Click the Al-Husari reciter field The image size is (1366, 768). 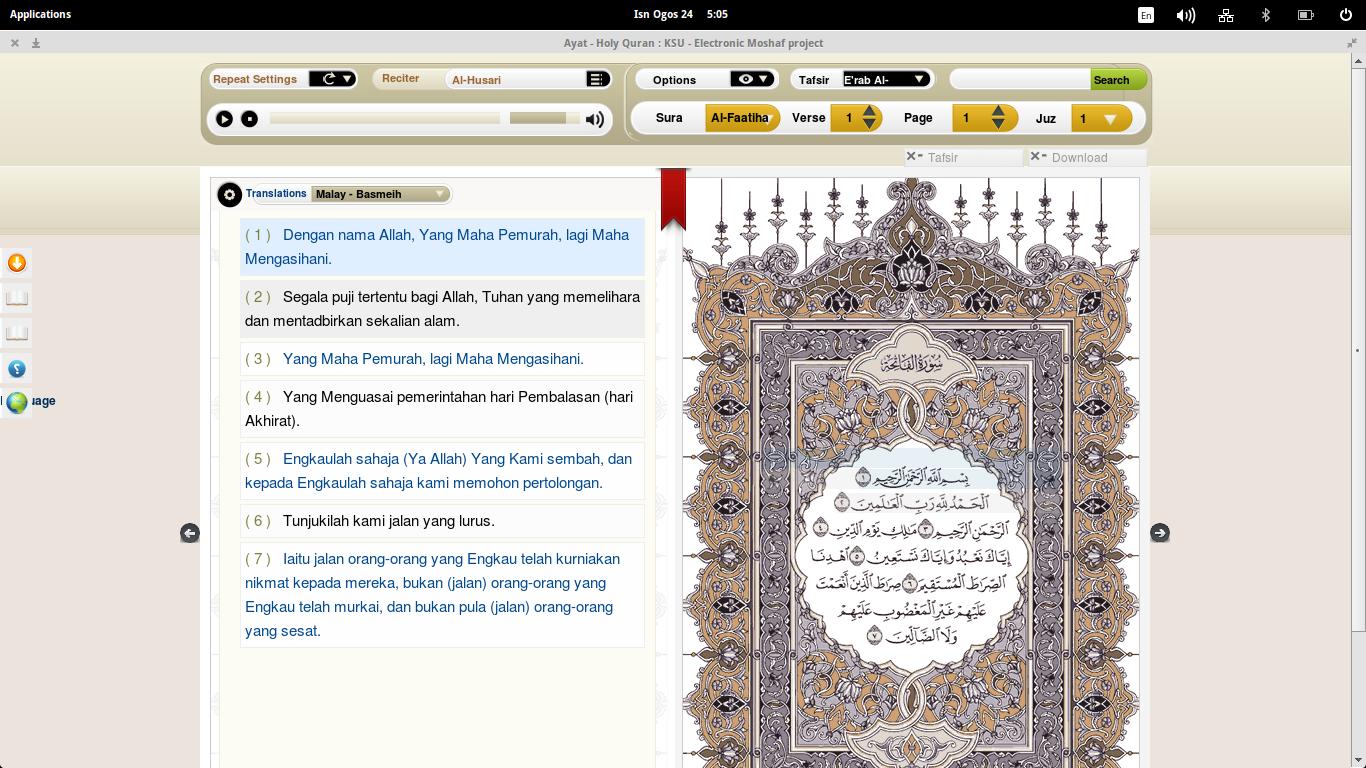[x=516, y=79]
